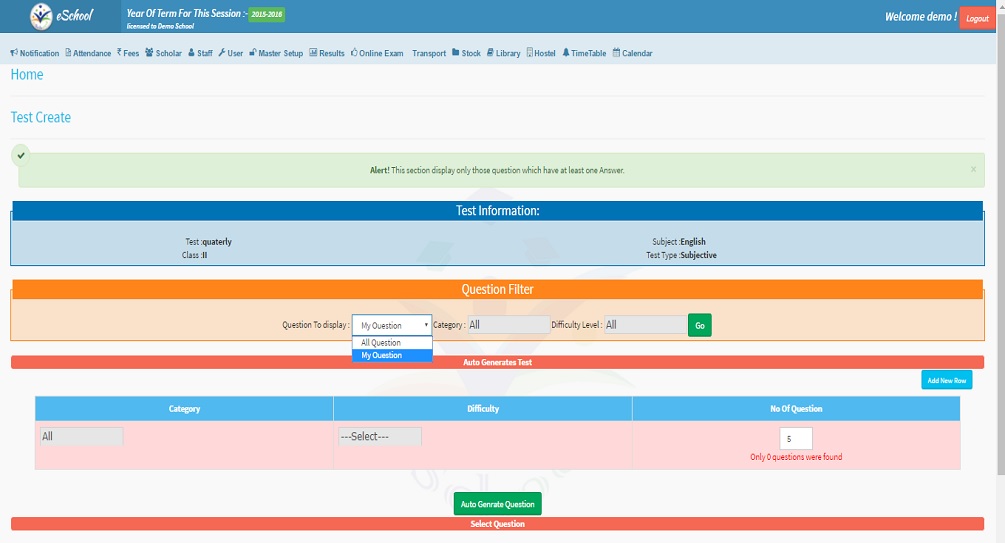Screen dimensions: 1005x543
Task: Open the Fees menu
Action: [x=128, y=53]
